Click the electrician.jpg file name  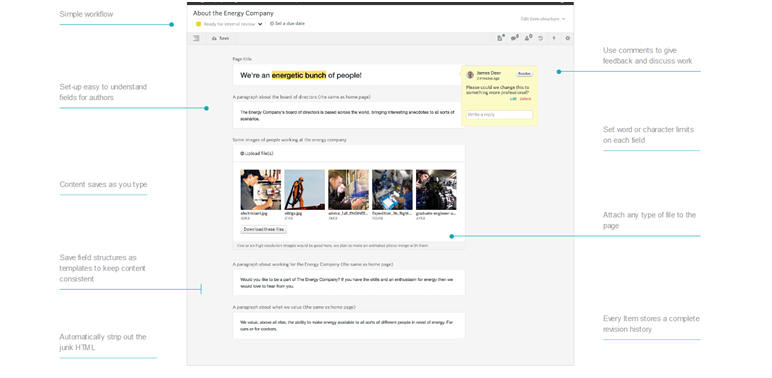pyautogui.click(x=253, y=214)
